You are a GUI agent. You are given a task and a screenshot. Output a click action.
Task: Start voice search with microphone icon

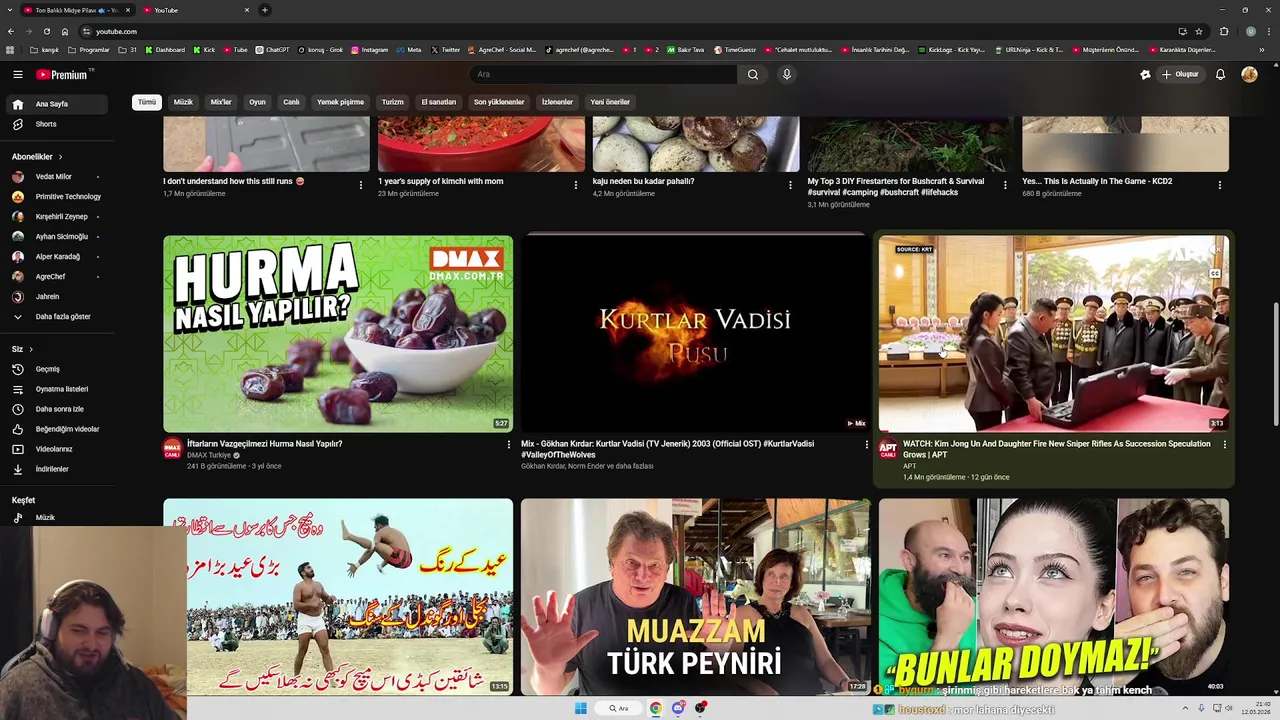(787, 74)
